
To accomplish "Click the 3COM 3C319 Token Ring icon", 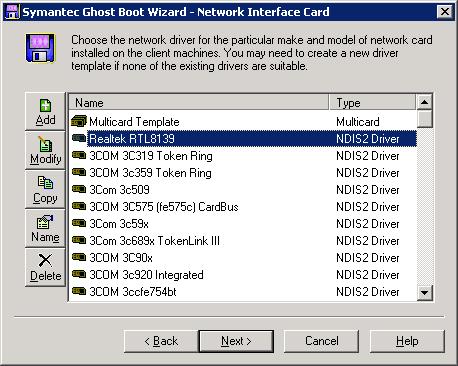I will coord(79,155).
